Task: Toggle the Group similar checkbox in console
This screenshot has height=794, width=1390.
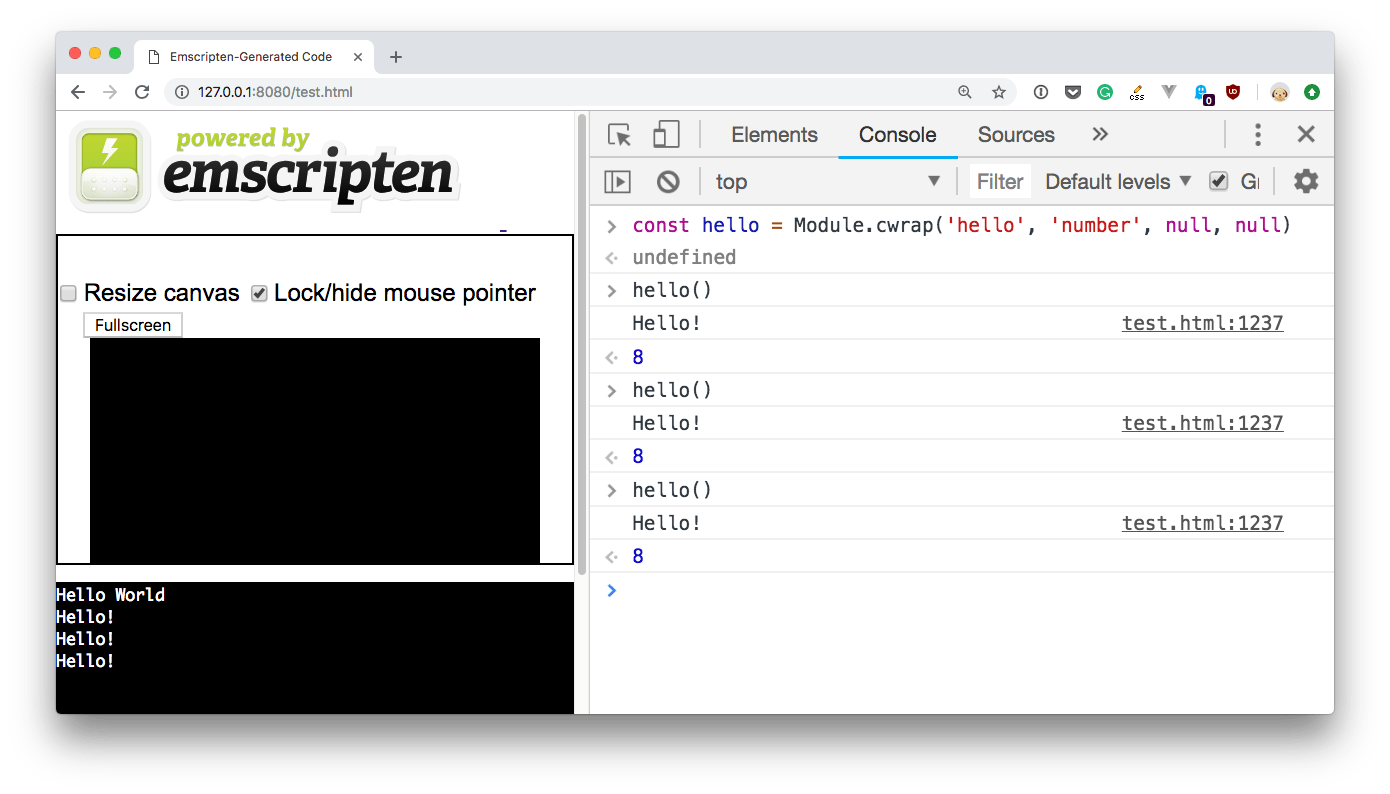Action: 1218,181
